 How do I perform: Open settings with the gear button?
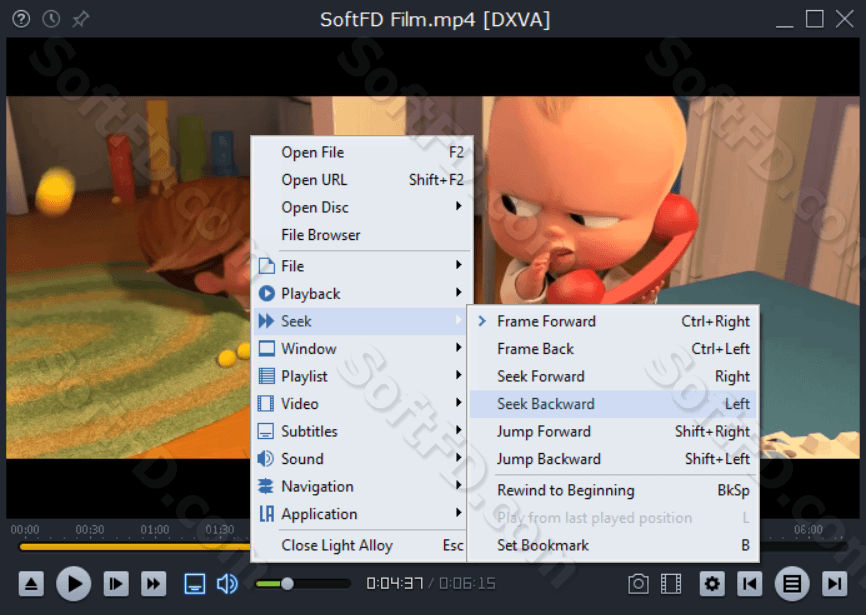[712, 584]
